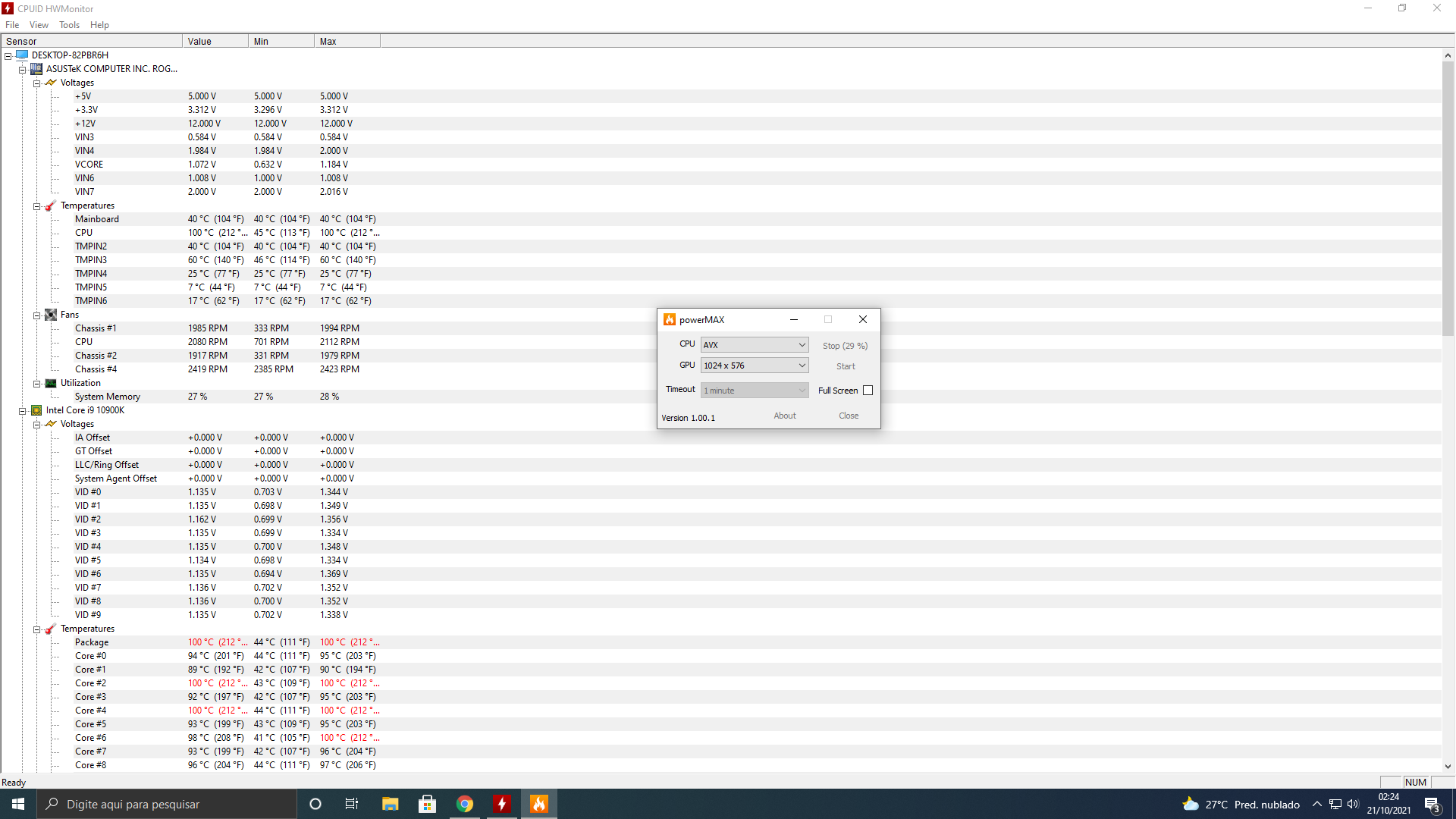1456x819 pixels.
Task: Click the About link in powerMAX
Action: pyautogui.click(x=784, y=416)
